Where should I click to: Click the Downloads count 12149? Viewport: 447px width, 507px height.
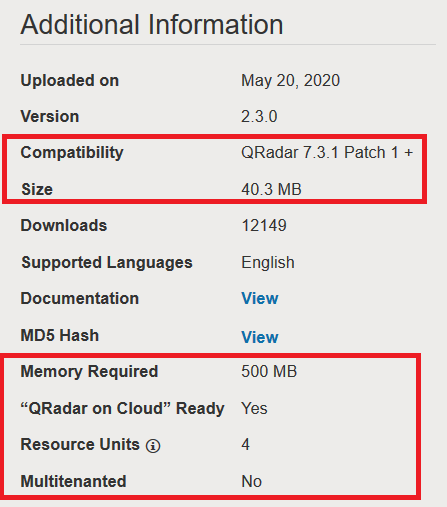click(x=264, y=226)
